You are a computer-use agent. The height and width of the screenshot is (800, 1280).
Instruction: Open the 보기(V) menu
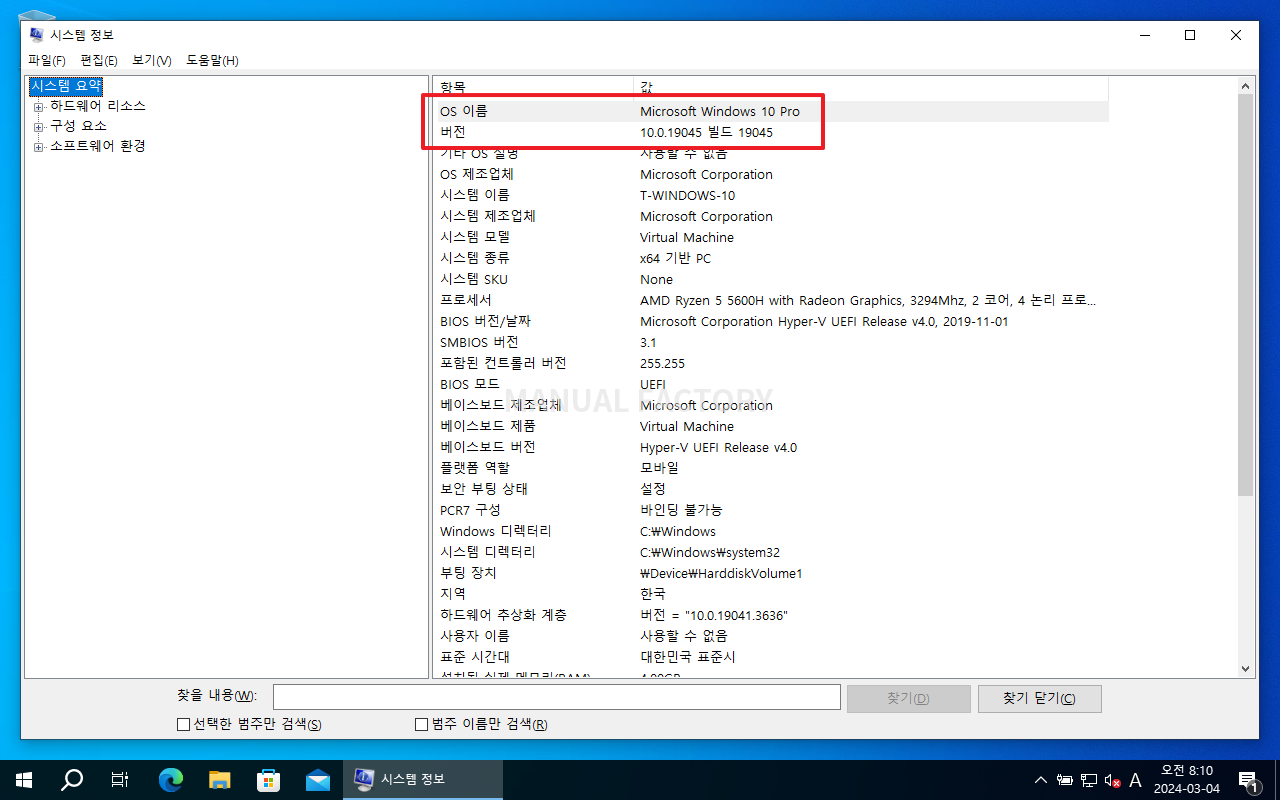pyautogui.click(x=152, y=60)
